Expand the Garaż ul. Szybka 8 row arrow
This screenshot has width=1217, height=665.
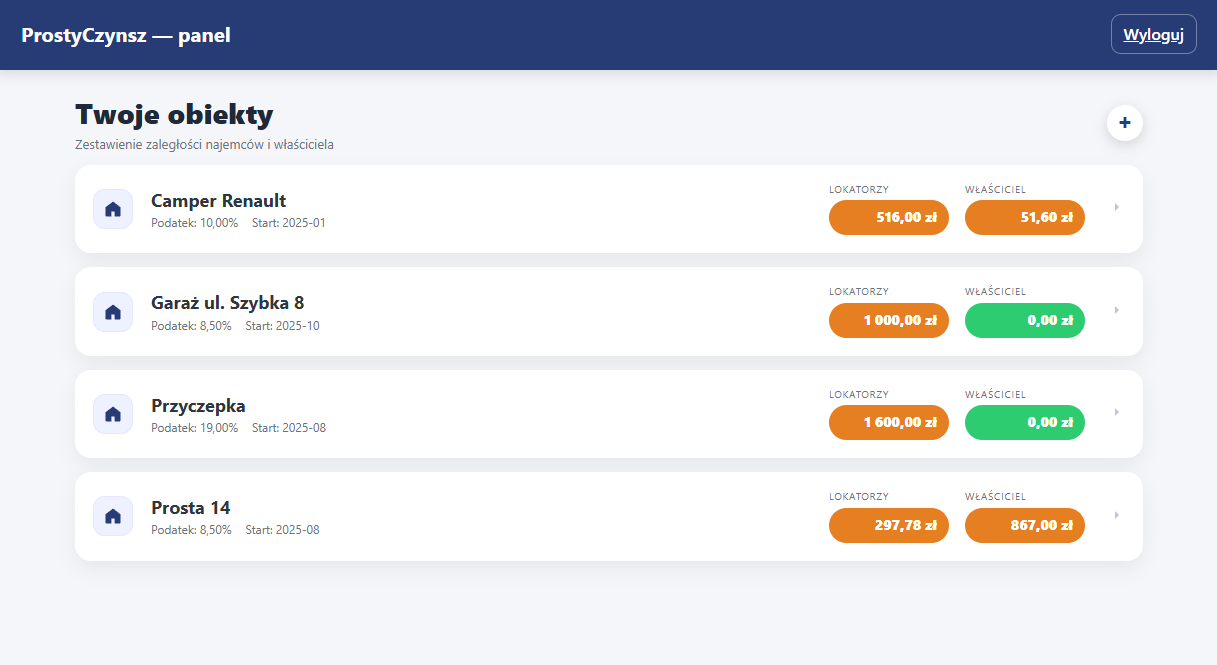[1116, 310]
